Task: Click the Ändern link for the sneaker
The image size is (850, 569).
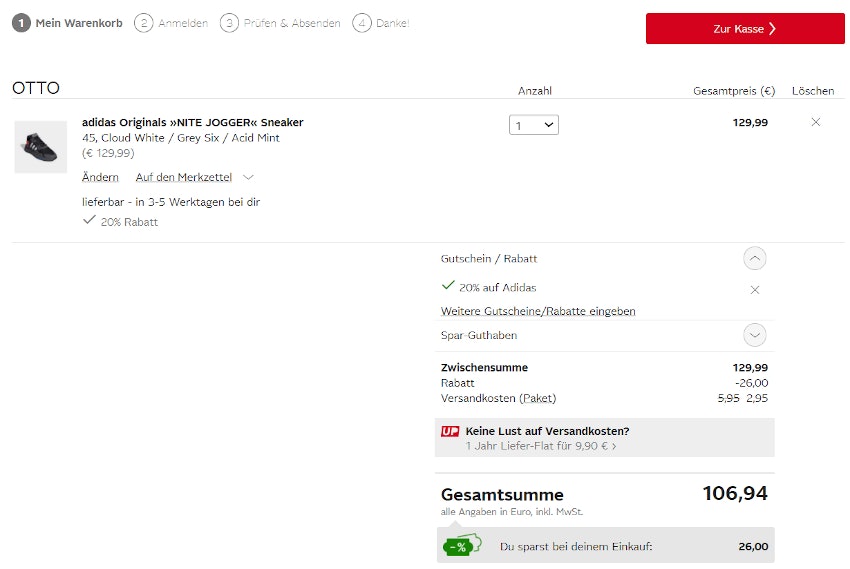Action: 100,177
